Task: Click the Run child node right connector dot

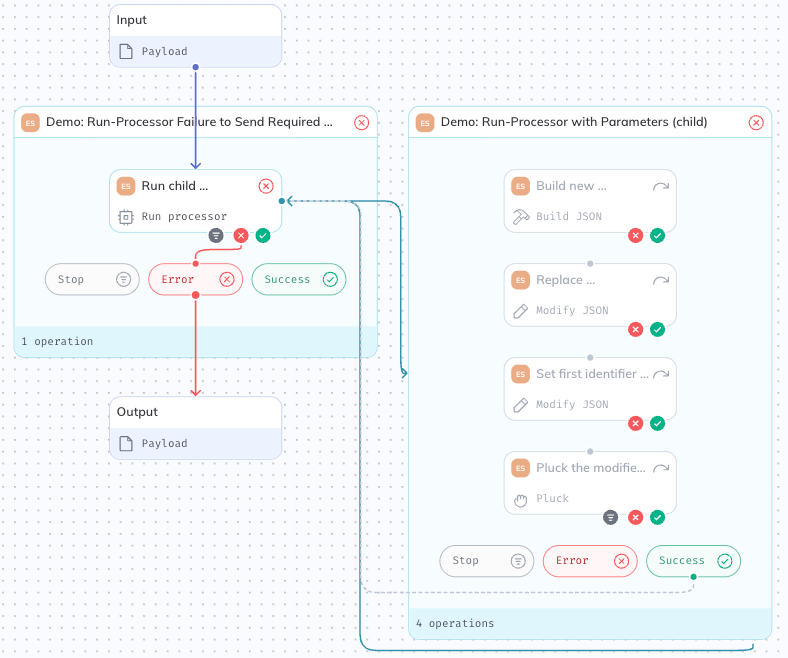Action: pyautogui.click(x=282, y=201)
